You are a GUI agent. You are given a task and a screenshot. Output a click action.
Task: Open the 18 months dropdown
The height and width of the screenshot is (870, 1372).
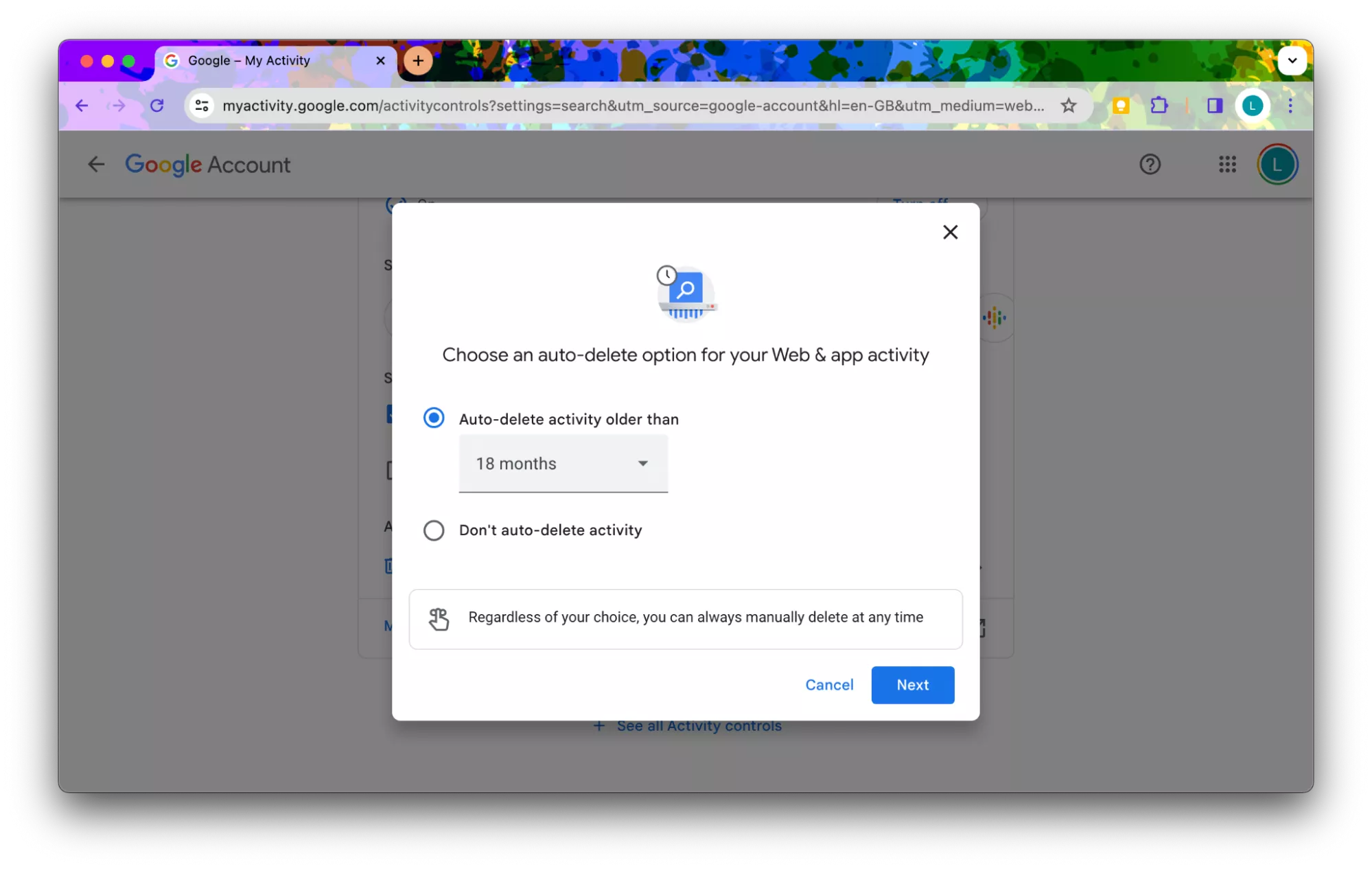563,464
